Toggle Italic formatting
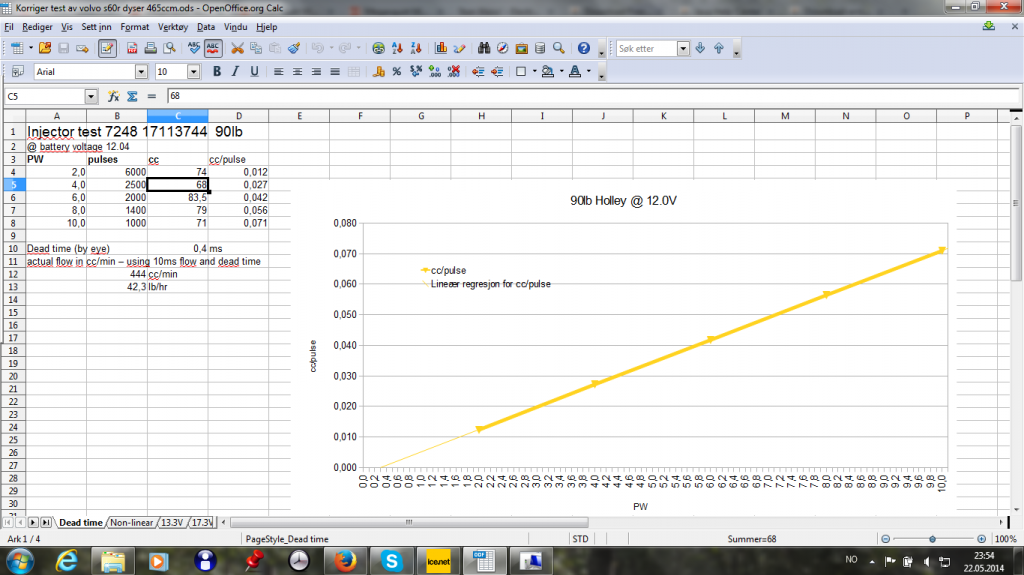 point(236,72)
